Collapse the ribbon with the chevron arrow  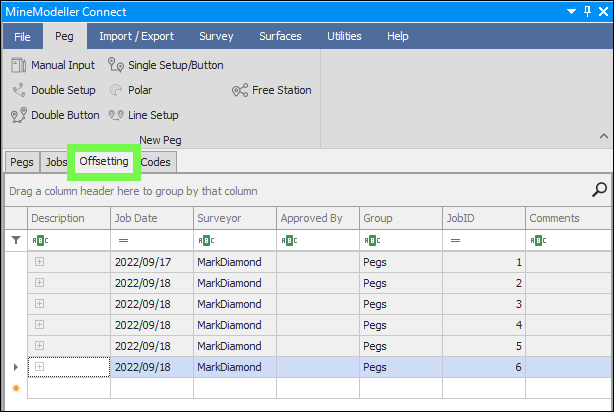click(x=603, y=136)
